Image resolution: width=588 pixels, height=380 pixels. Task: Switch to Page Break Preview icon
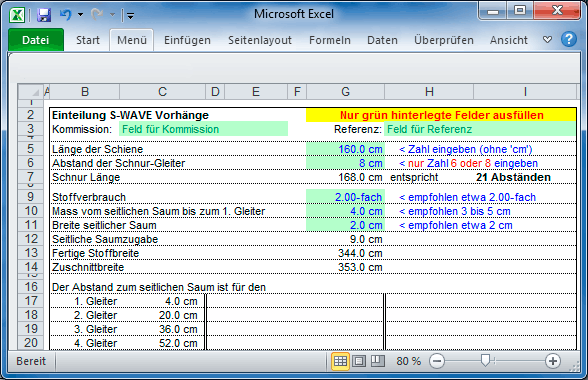[x=378, y=361]
